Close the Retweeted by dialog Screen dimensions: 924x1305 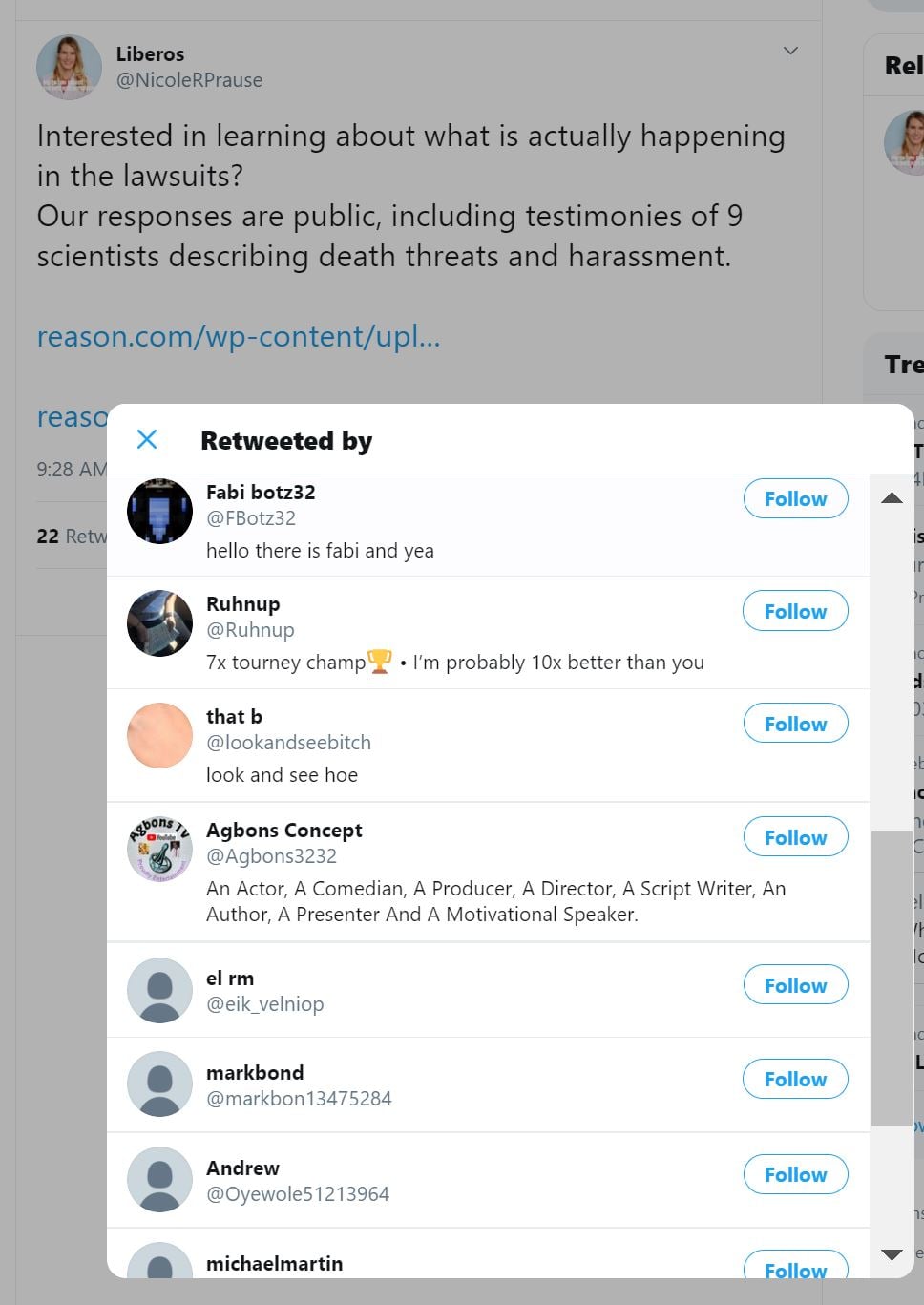147,439
